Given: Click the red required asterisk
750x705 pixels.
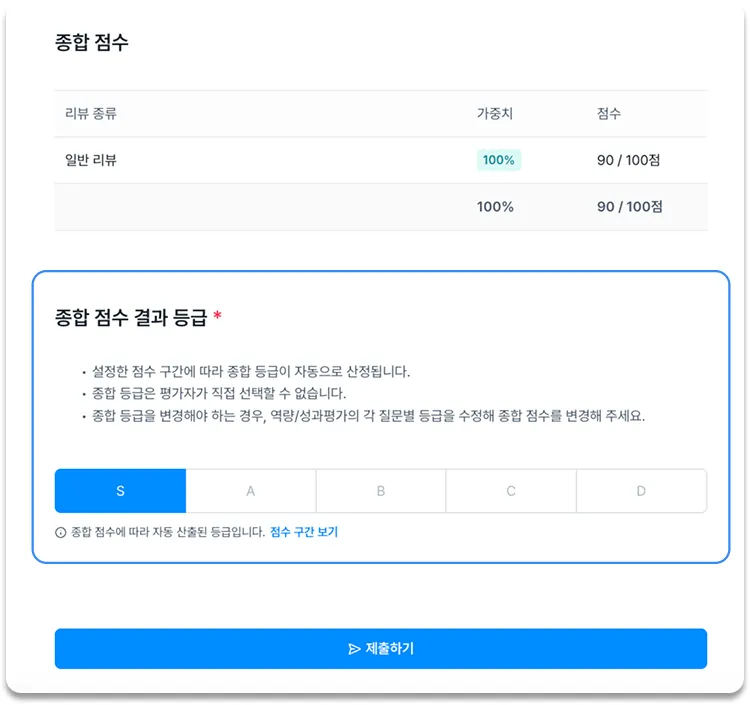Looking at the screenshot, I should 217,315.
